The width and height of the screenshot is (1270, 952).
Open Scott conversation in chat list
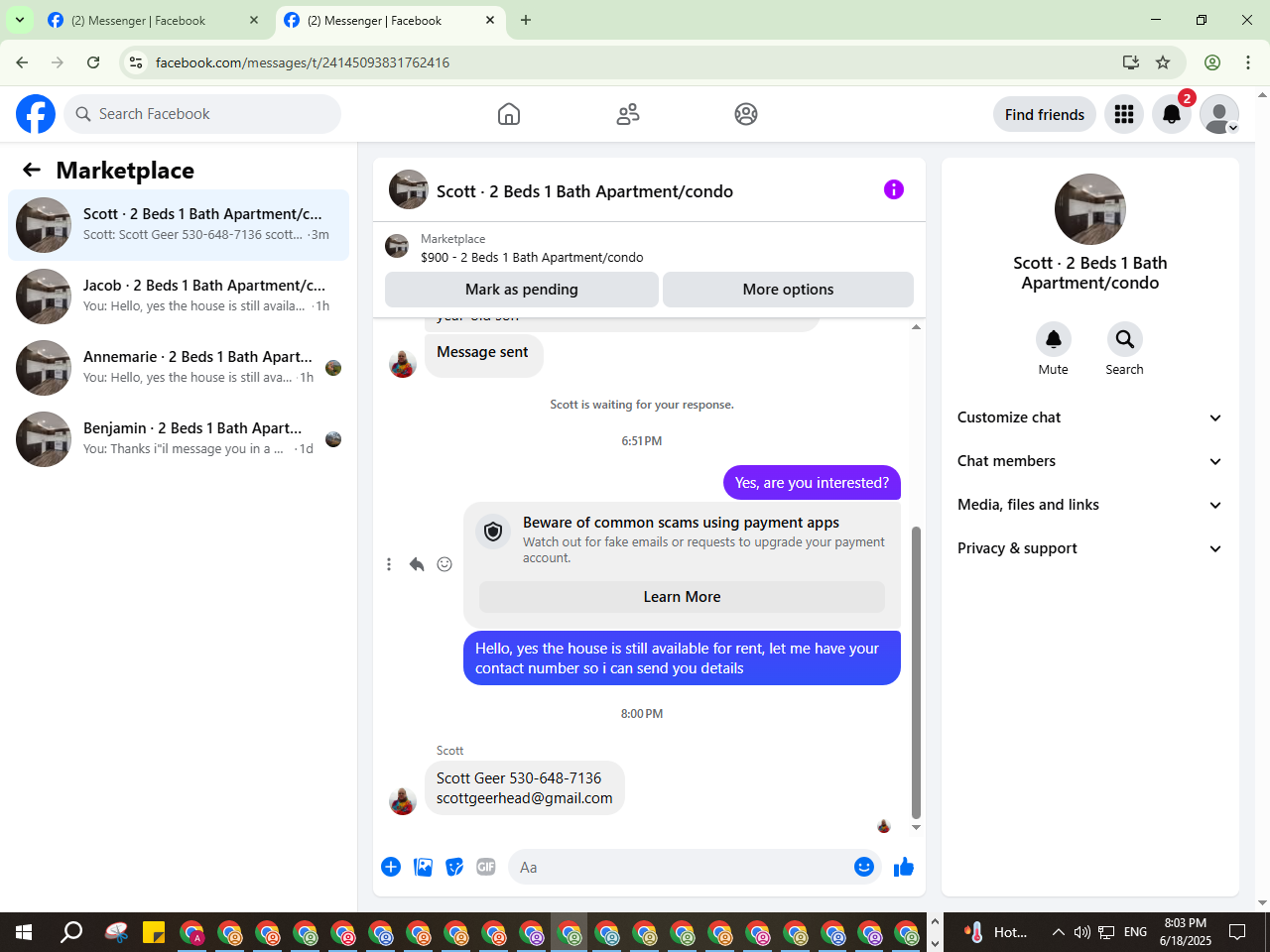(179, 225)
